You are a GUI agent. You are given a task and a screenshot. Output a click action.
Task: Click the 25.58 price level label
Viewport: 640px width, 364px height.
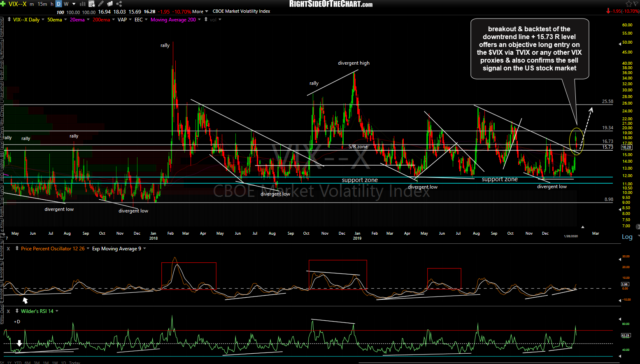(607, 101)
